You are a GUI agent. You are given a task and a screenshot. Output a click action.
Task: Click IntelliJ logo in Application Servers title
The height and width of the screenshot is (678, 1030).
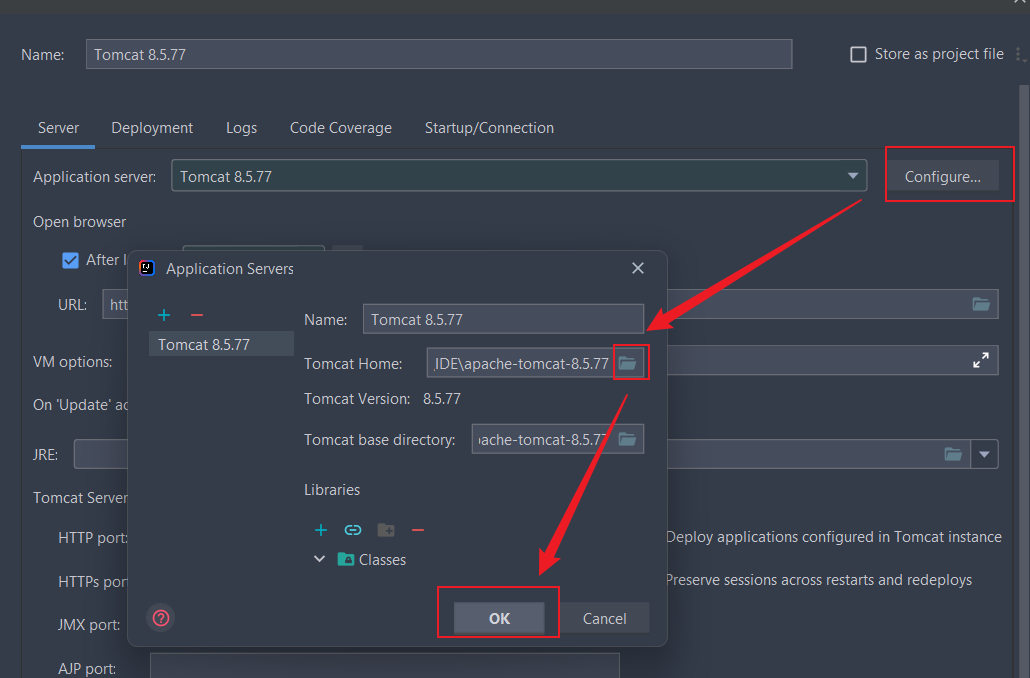[147, 268]
